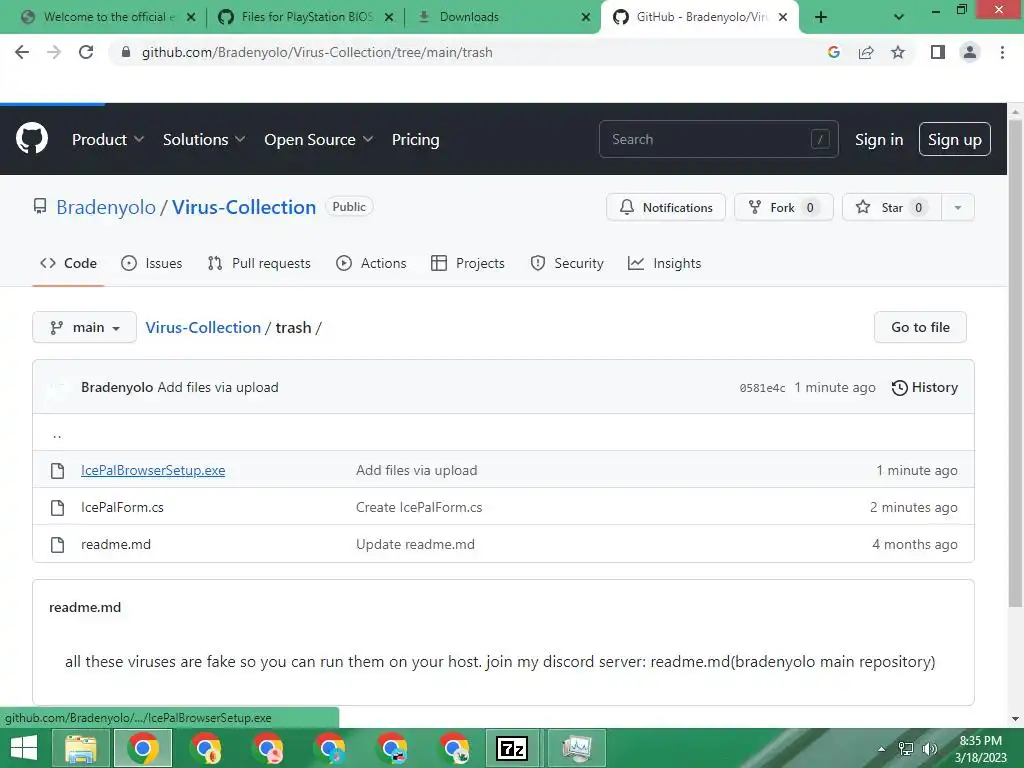Click file icon beside readme.md row
Viewport: 1024px width, 768px height.
point(57,545)
